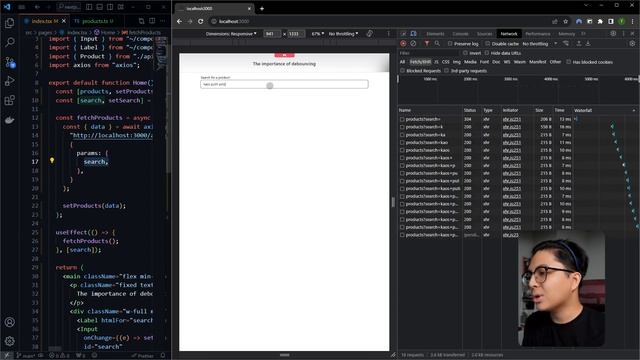Switch to the Sources tab

coord(484,34)
